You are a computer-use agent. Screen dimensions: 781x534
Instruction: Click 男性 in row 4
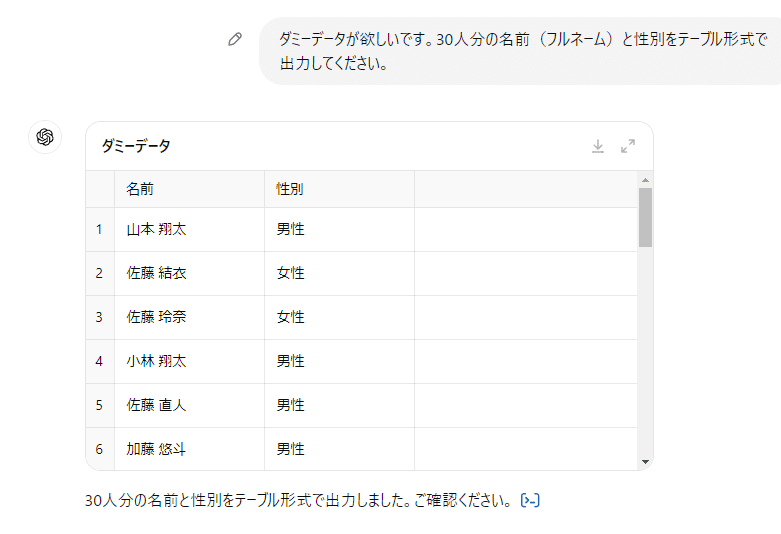339,361
